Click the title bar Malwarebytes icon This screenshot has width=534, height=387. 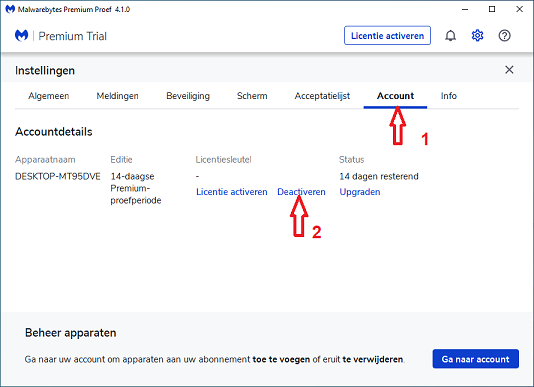coord(10,9)
